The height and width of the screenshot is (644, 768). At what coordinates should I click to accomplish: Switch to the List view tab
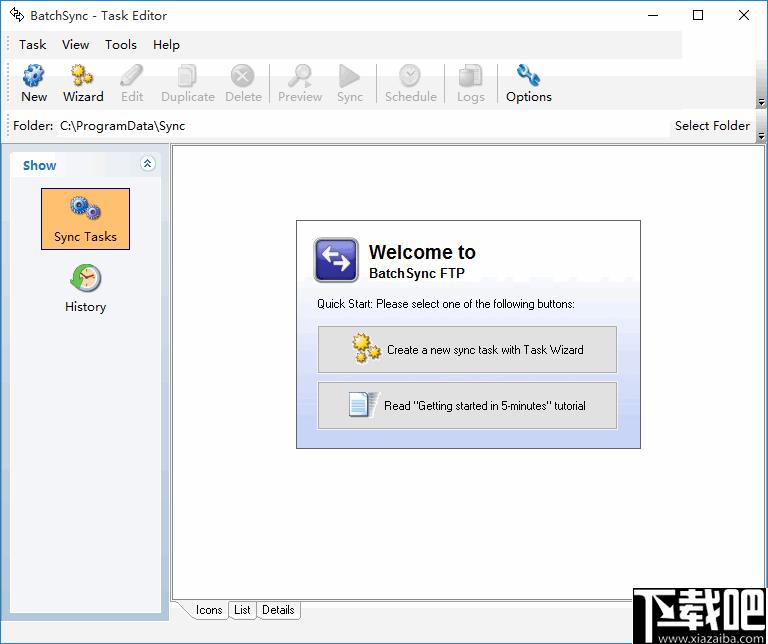click(242, 610)
